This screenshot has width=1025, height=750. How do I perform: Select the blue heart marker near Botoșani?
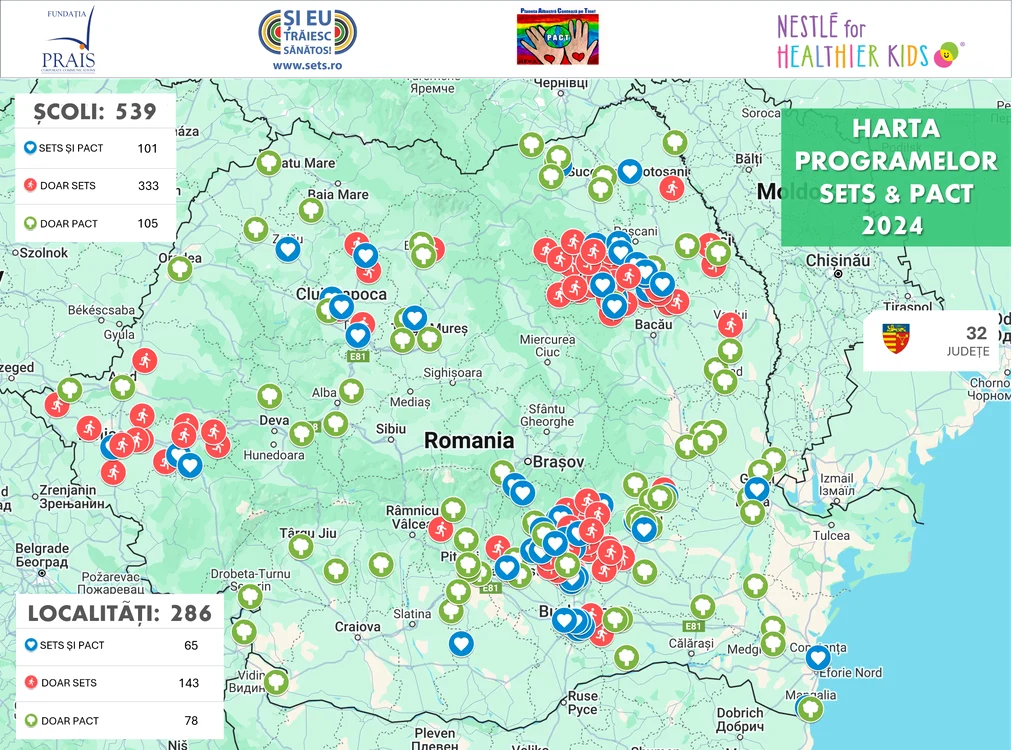630,172
